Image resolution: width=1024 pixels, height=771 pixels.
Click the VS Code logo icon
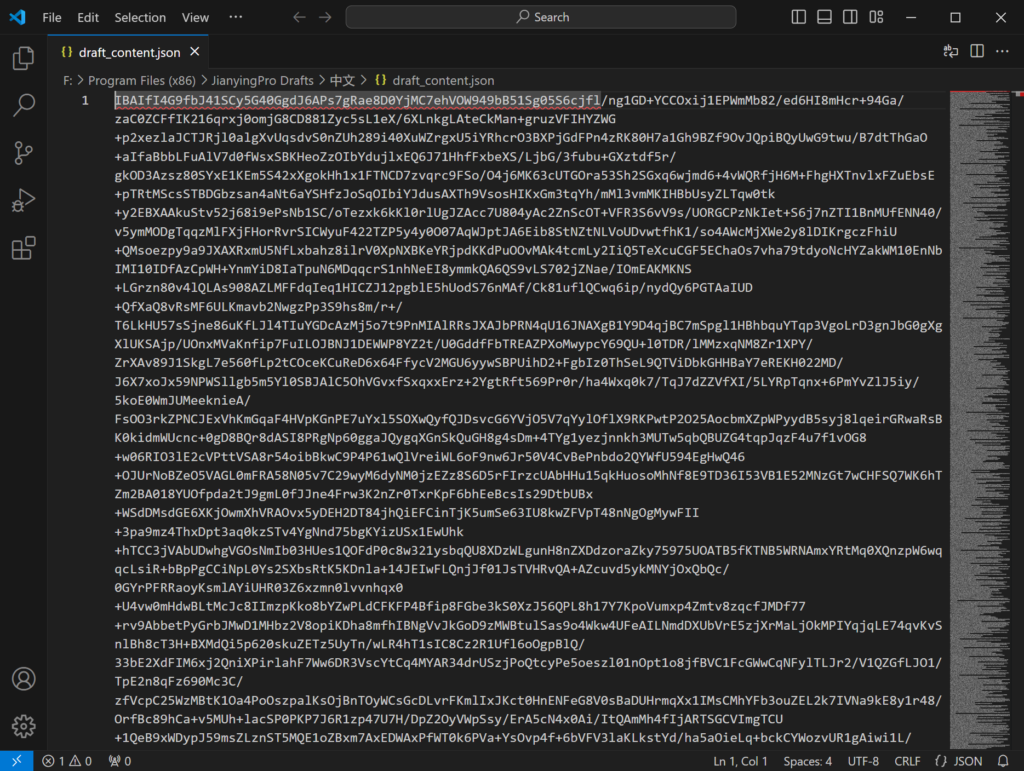tap(18, 17)
